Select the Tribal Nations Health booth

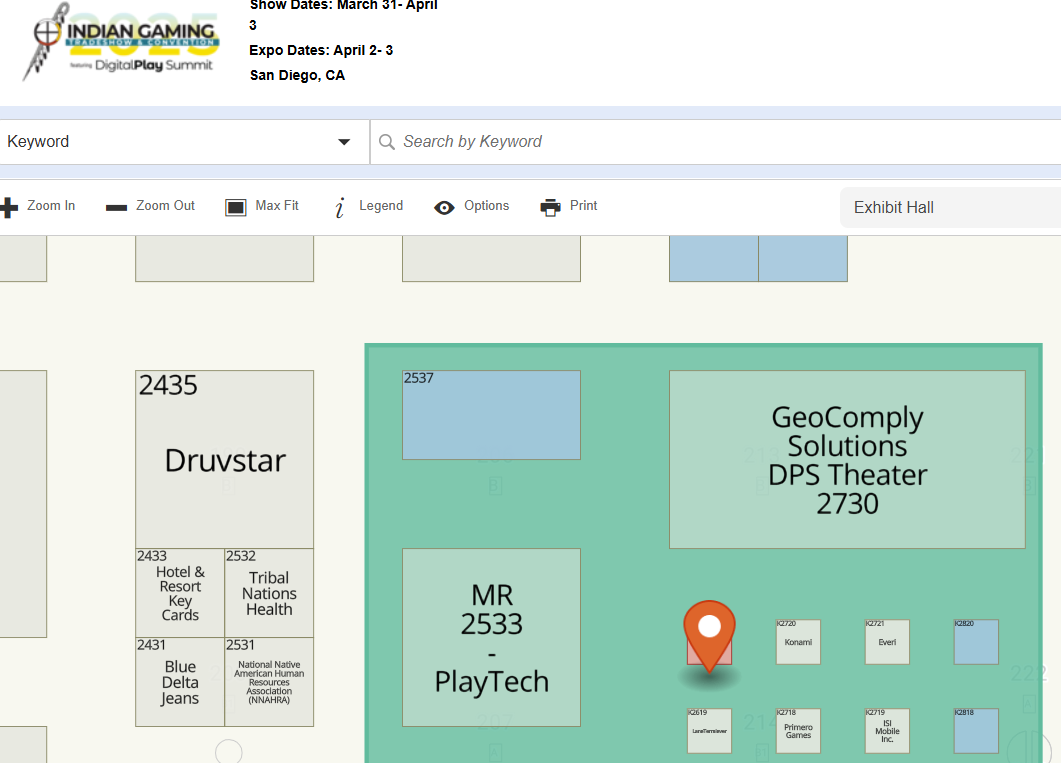click(269, 593)
